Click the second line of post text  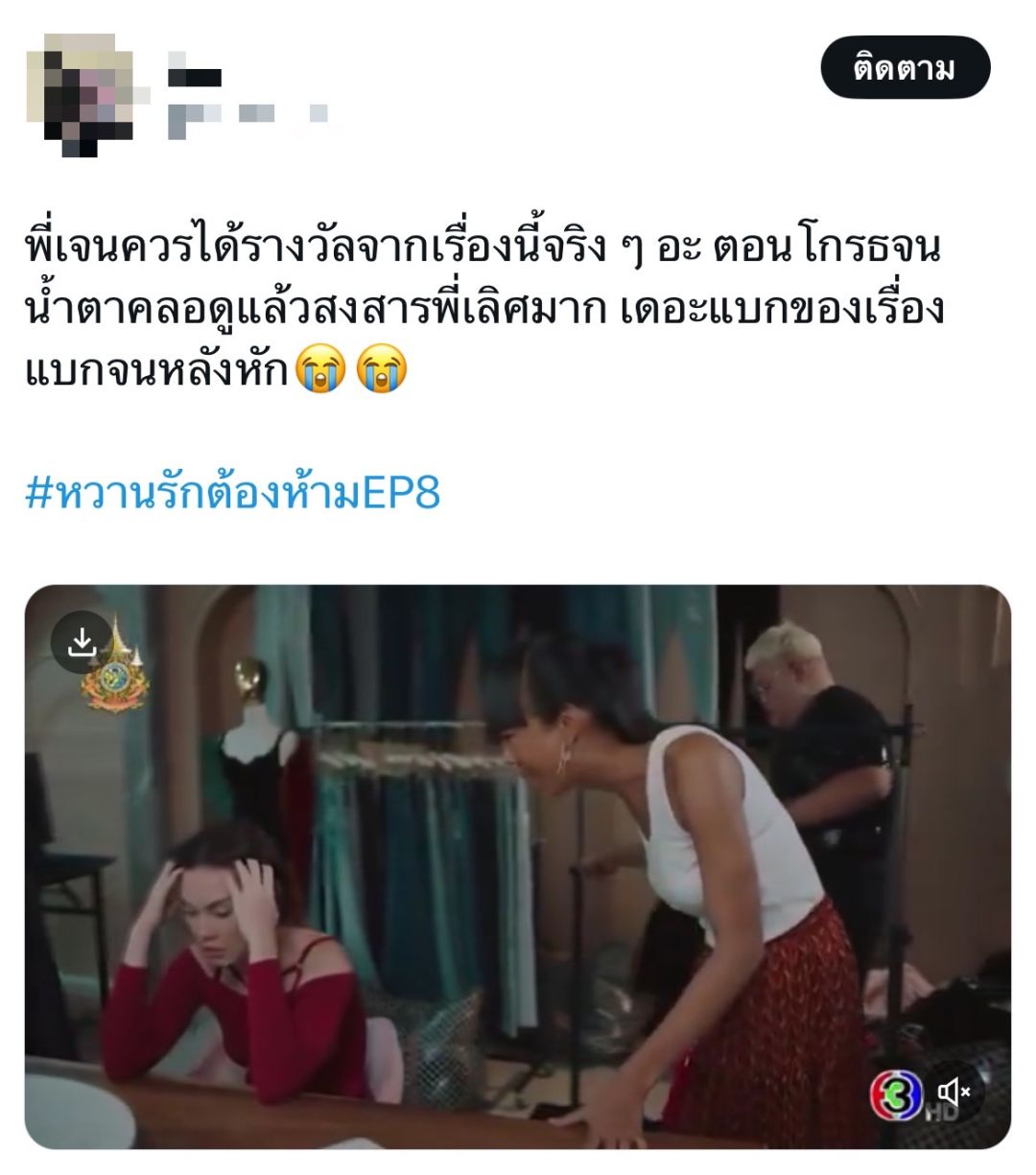click(484, 310)
